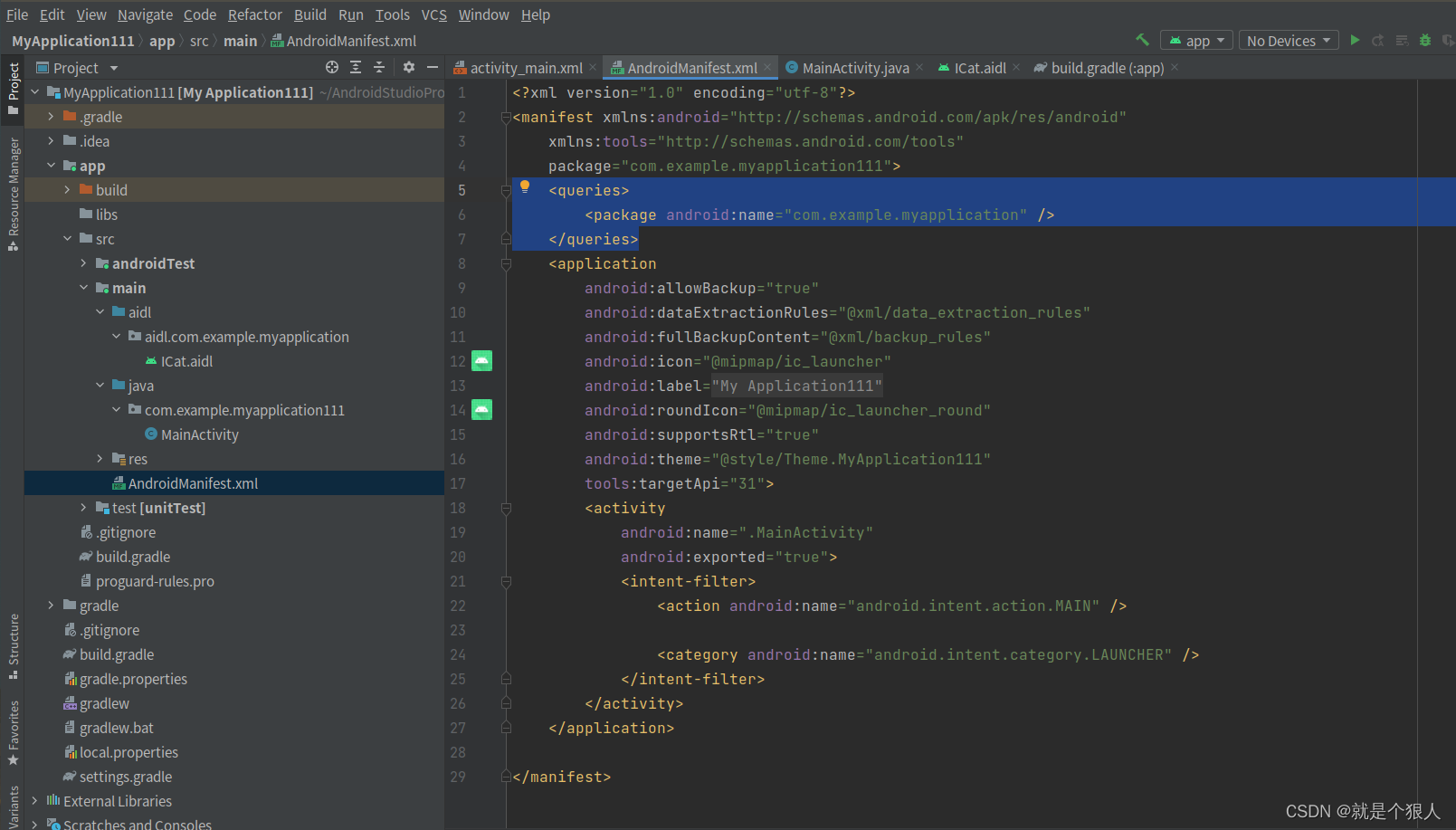This screenshot has height=830, width=1456.
Task: Collapse the app module node
Action: [x=51, y=166]
